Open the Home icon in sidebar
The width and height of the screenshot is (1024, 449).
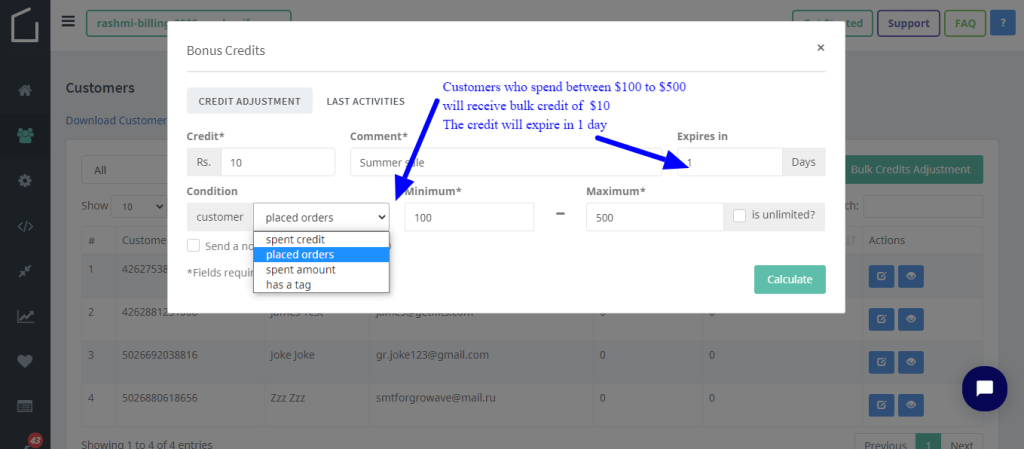point(25,90)
